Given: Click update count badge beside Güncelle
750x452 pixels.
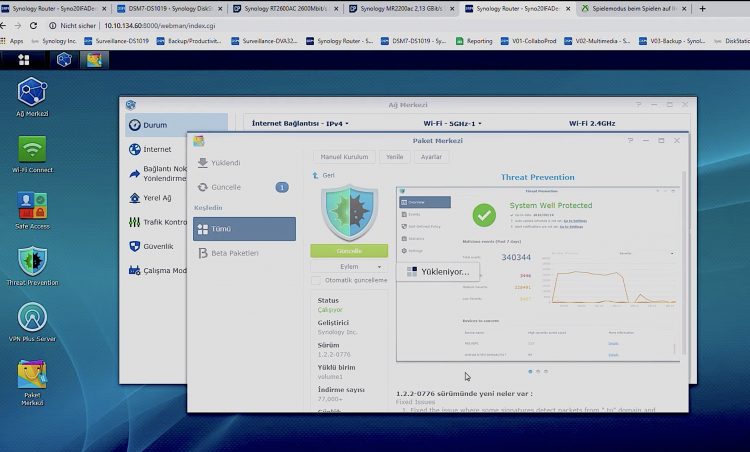Looking at the screenshot, I should [x=282, y=187].
